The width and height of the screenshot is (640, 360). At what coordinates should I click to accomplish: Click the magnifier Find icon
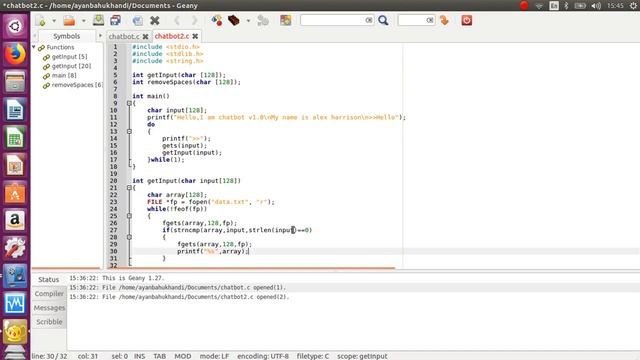[x=383, y=20]
